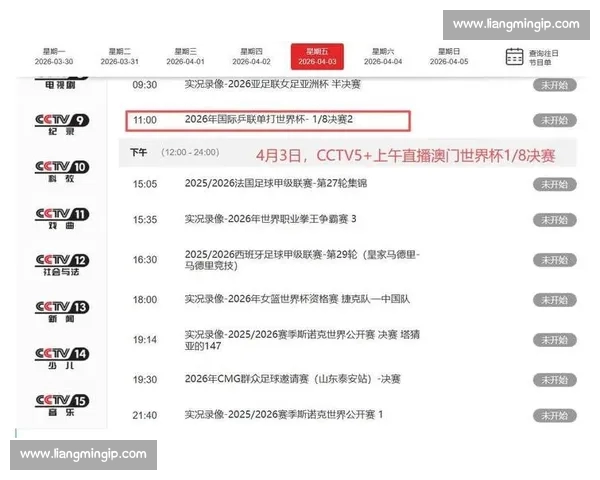Open the 查询往日节目单 link
The height and width of the screenshot is (480, 600).
(543, 57)
